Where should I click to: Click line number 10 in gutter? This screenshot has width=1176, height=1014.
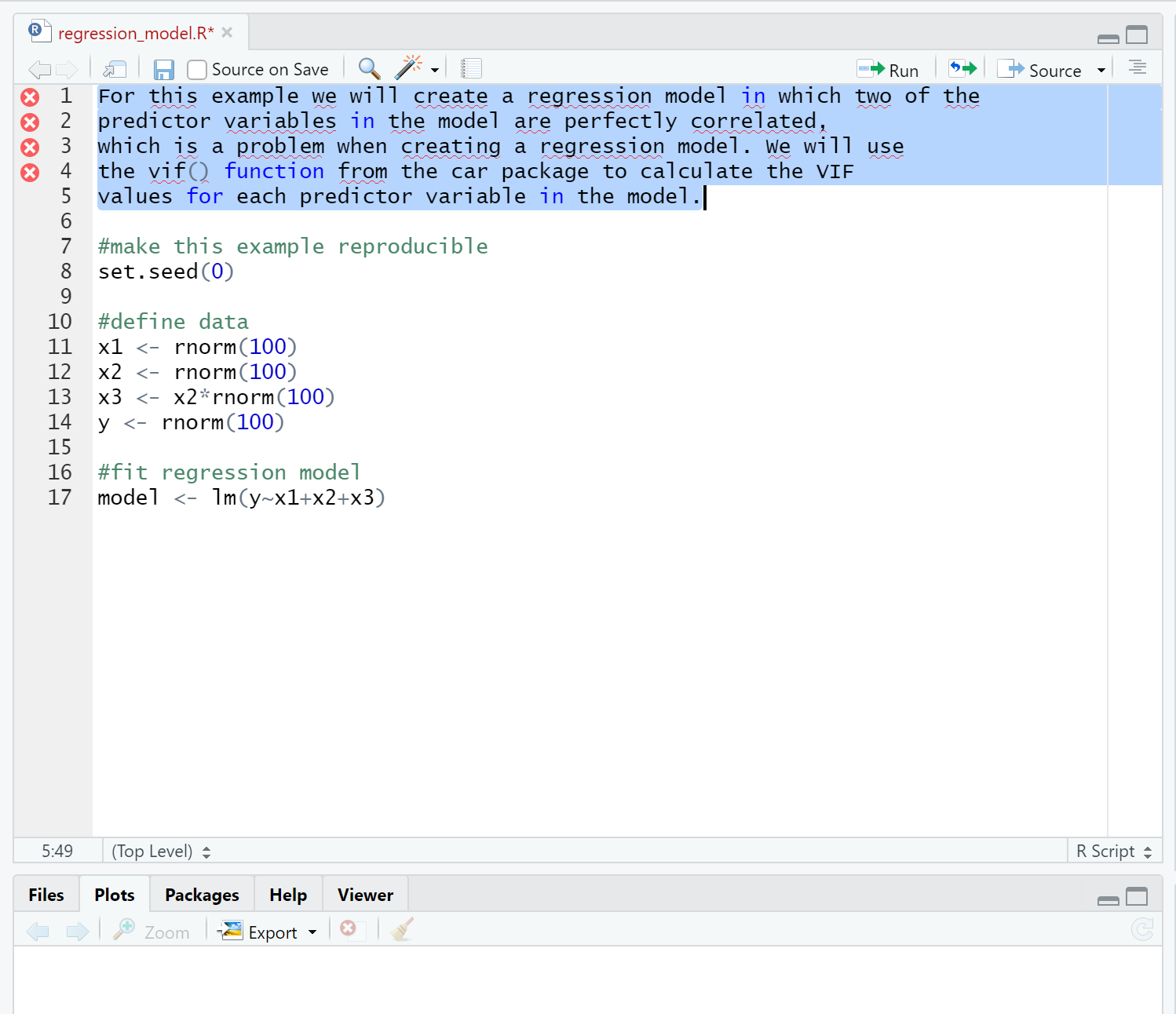(60, 322)
